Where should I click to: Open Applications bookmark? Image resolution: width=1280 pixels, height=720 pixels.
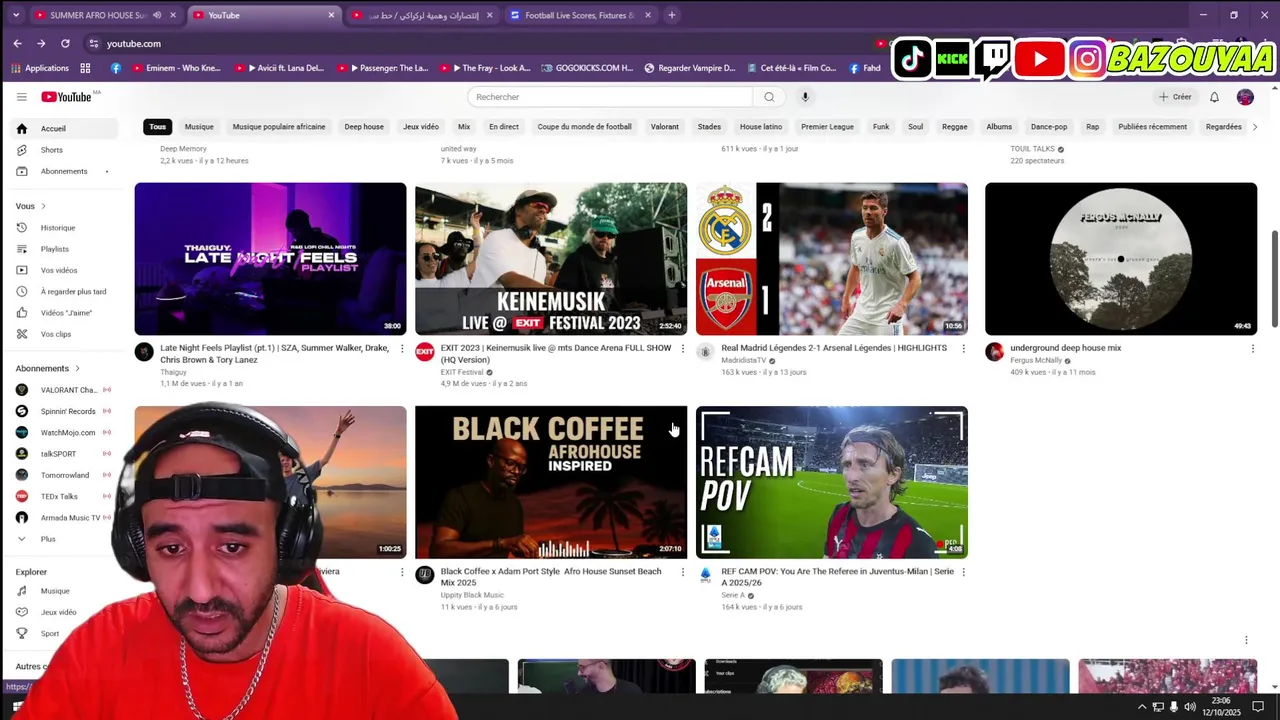[x=40, y=68]
